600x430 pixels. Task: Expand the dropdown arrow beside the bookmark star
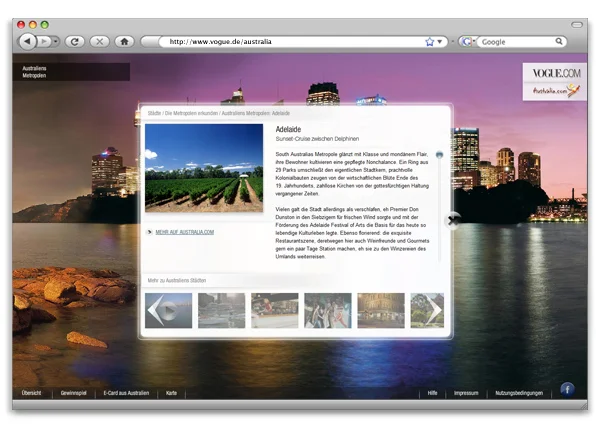(x=441, y=42)
